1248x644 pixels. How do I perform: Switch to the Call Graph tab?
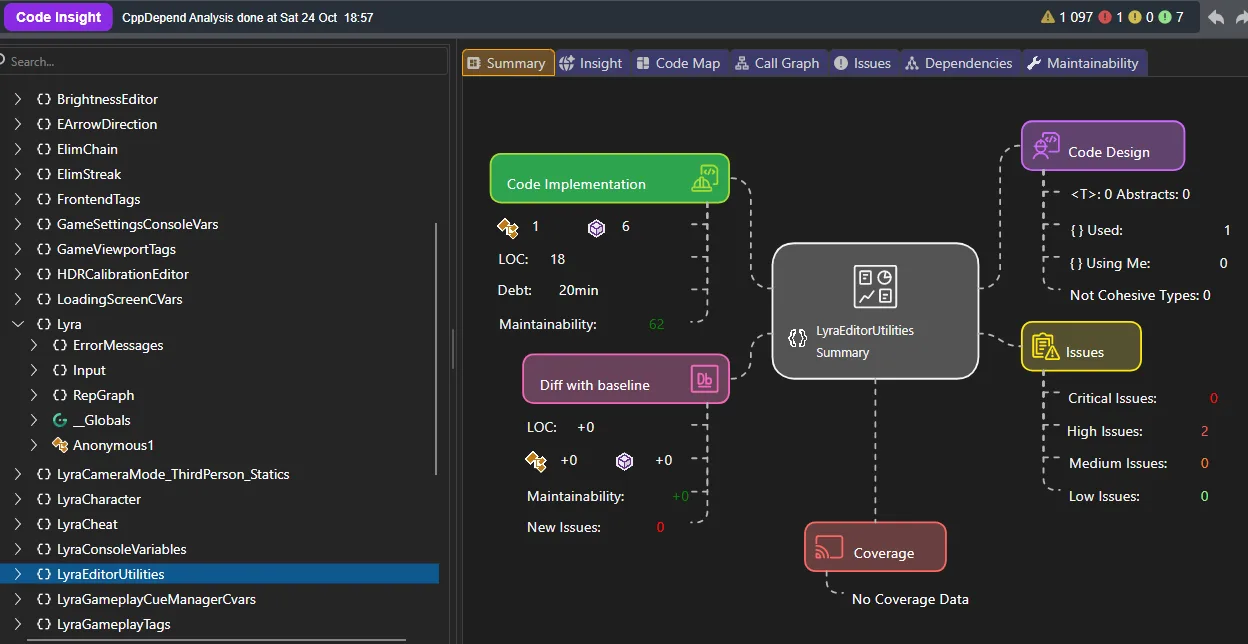tap(777, 63)
